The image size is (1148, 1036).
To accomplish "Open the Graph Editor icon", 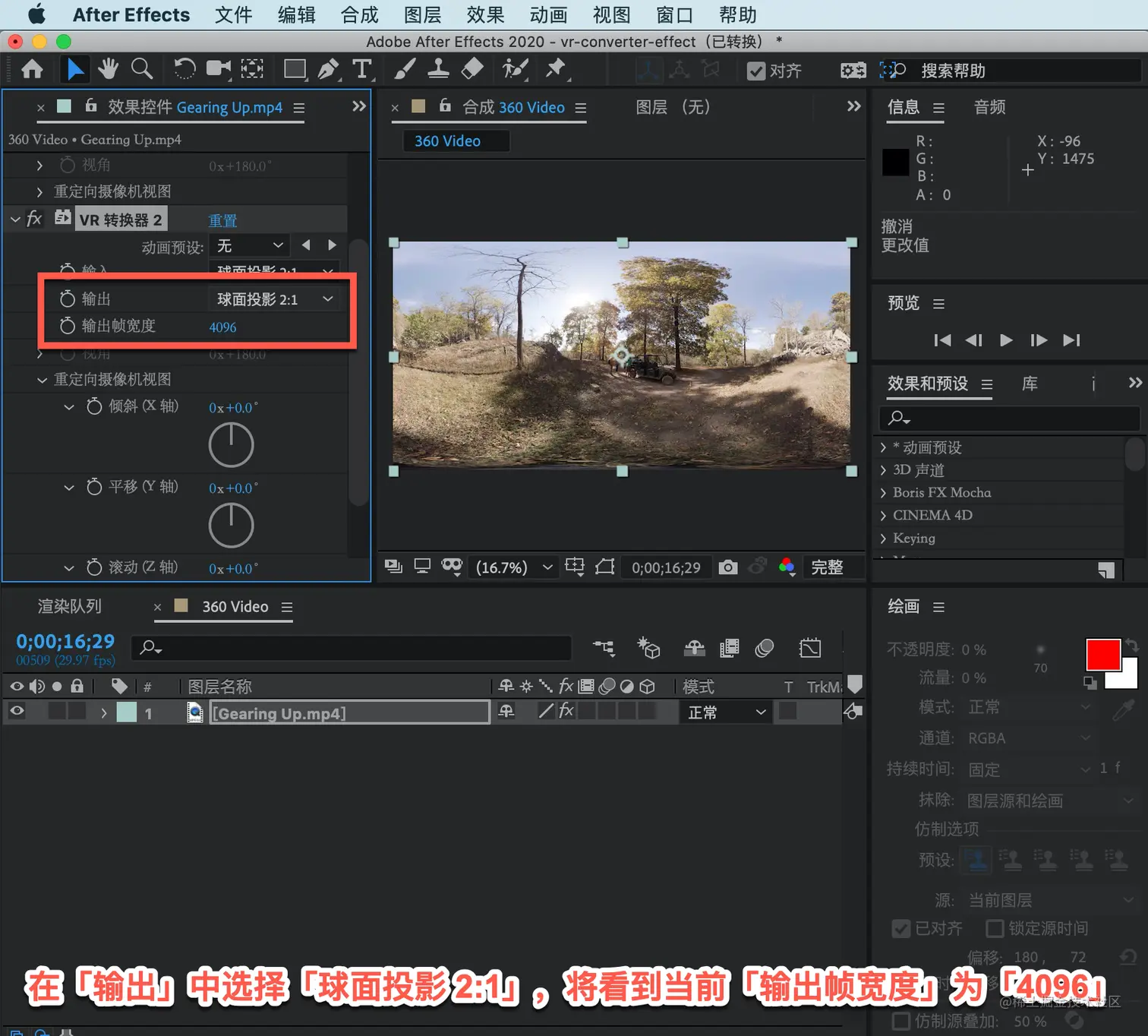I will (810, 648).
